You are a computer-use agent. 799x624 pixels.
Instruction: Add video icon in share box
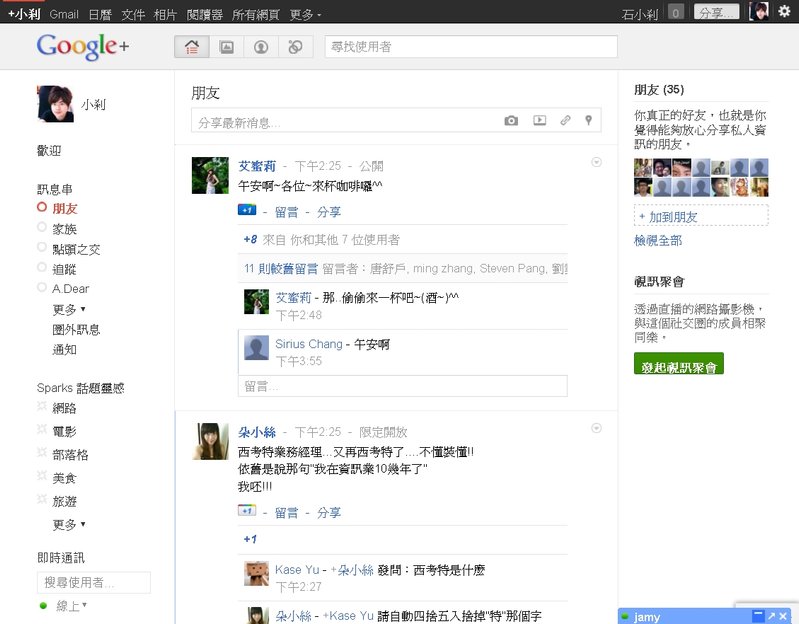point(540,120)
